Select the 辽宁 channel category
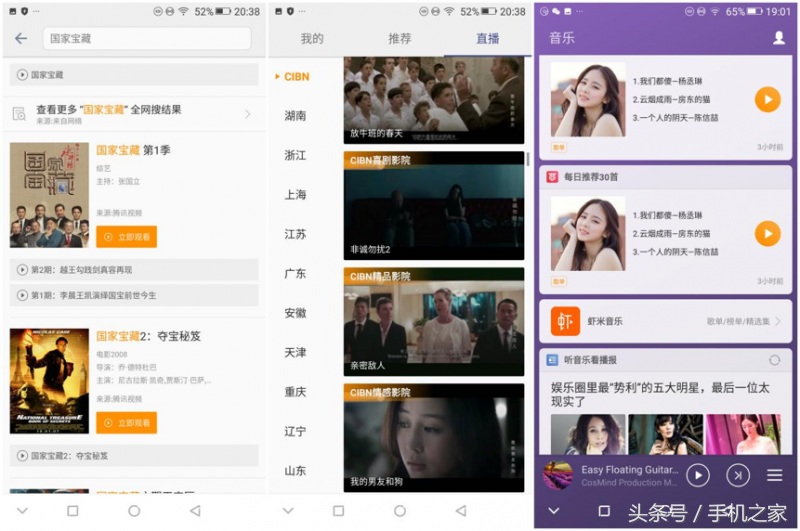 click(x=295, y=432)
